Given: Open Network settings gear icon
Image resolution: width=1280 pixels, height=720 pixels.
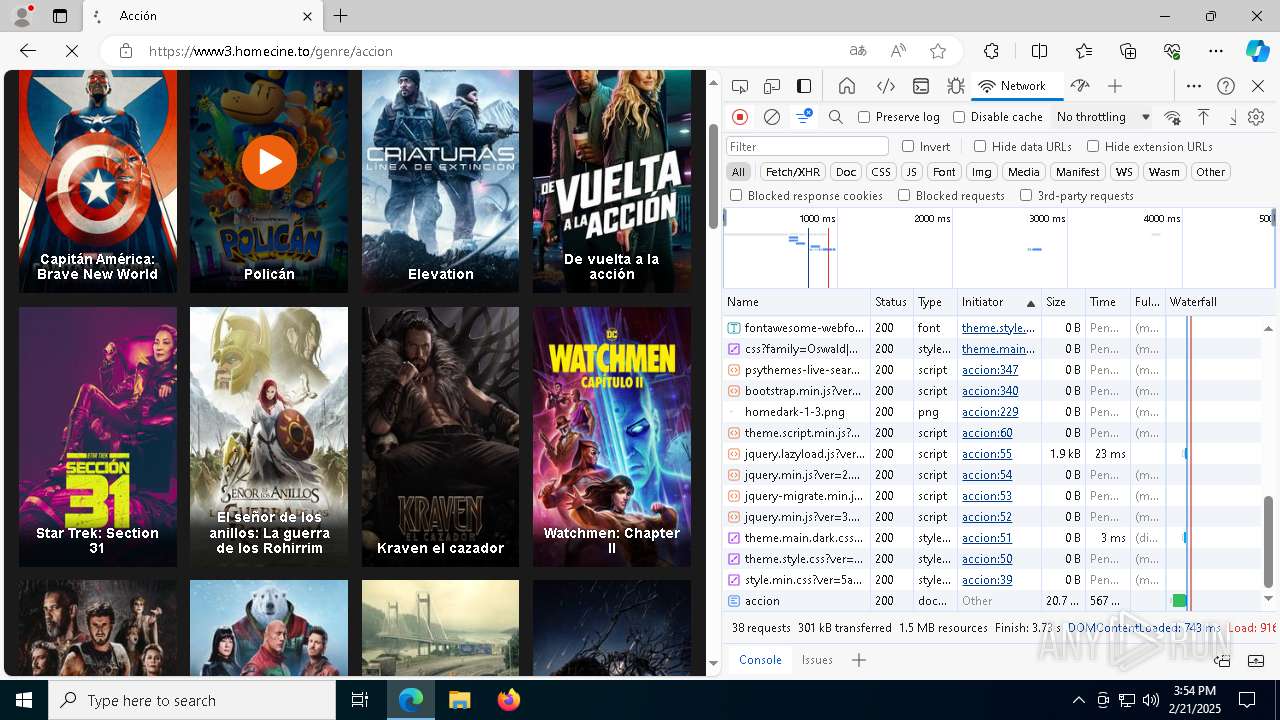Looking at the screenshot, I should click(1256, 117).
